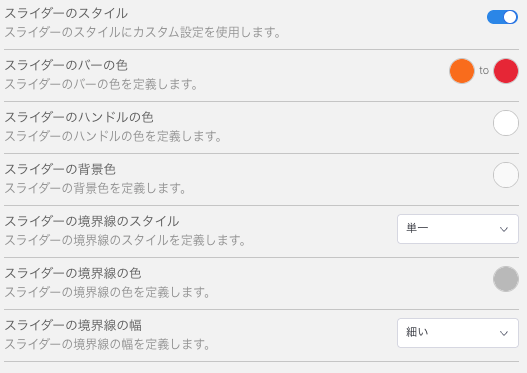Open the orange start color of slider bar
This screenshot has width=527, height=373.
[462, 71]
